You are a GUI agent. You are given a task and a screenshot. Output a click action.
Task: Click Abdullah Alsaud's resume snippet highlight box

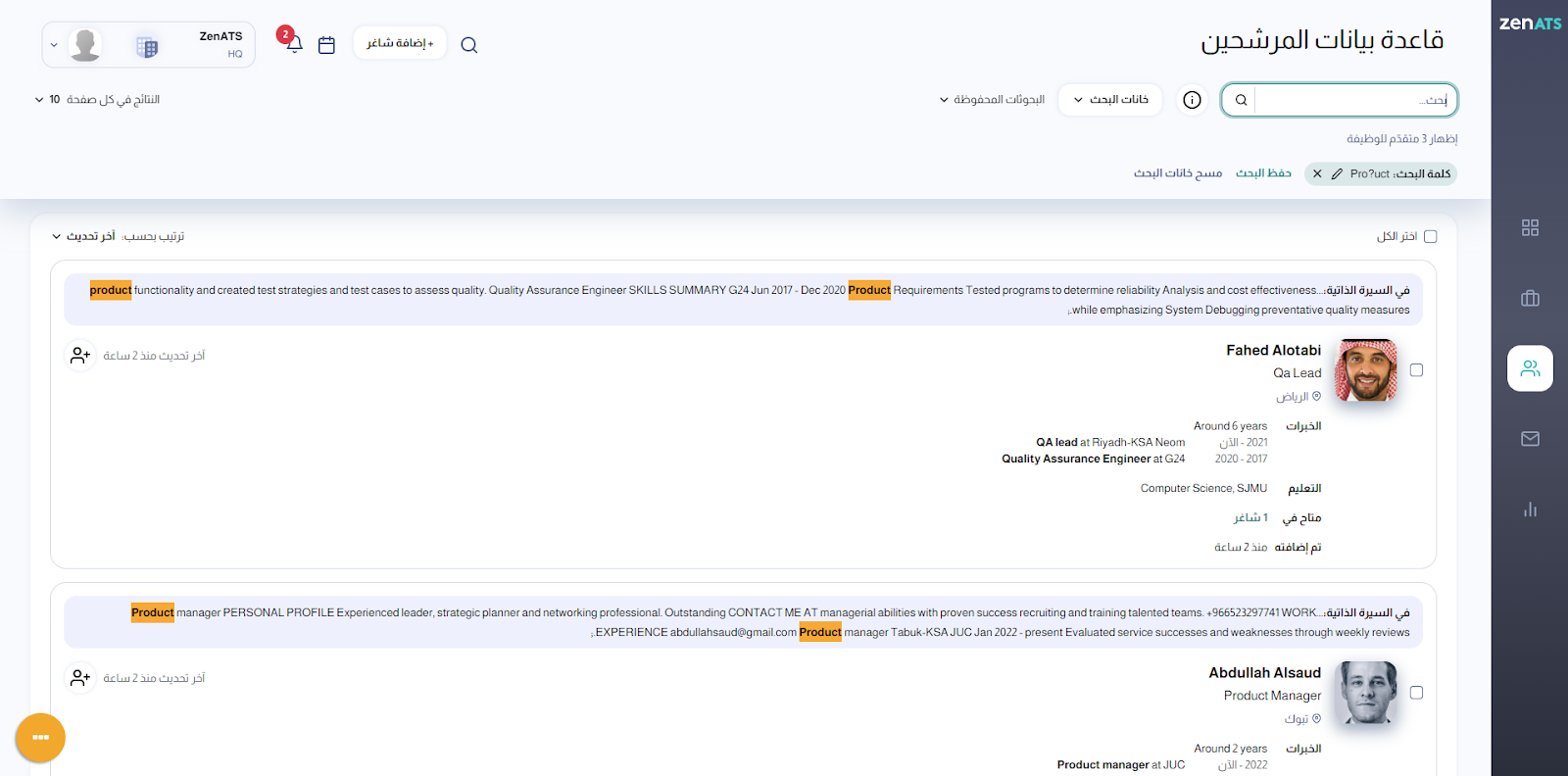click(744, 622)
